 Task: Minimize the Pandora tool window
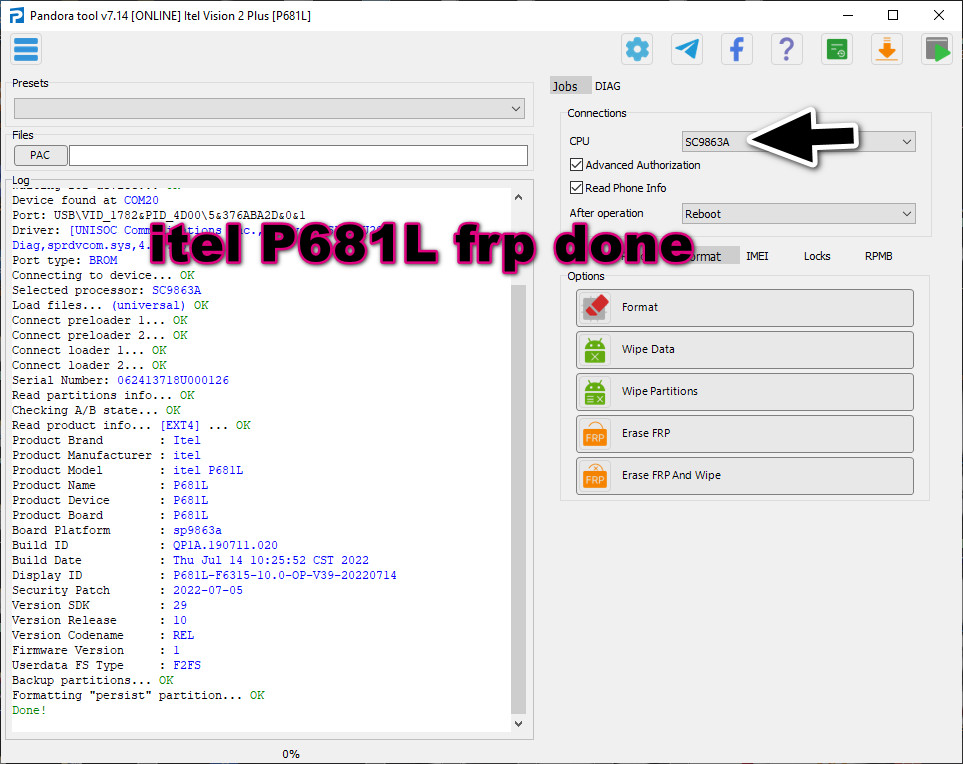coord(848,15)
